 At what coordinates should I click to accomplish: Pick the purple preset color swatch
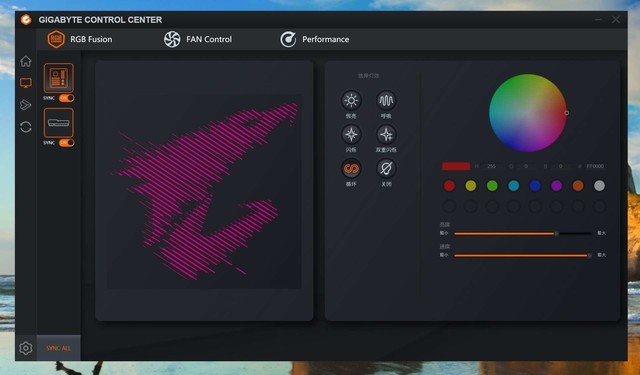(556, 186)
